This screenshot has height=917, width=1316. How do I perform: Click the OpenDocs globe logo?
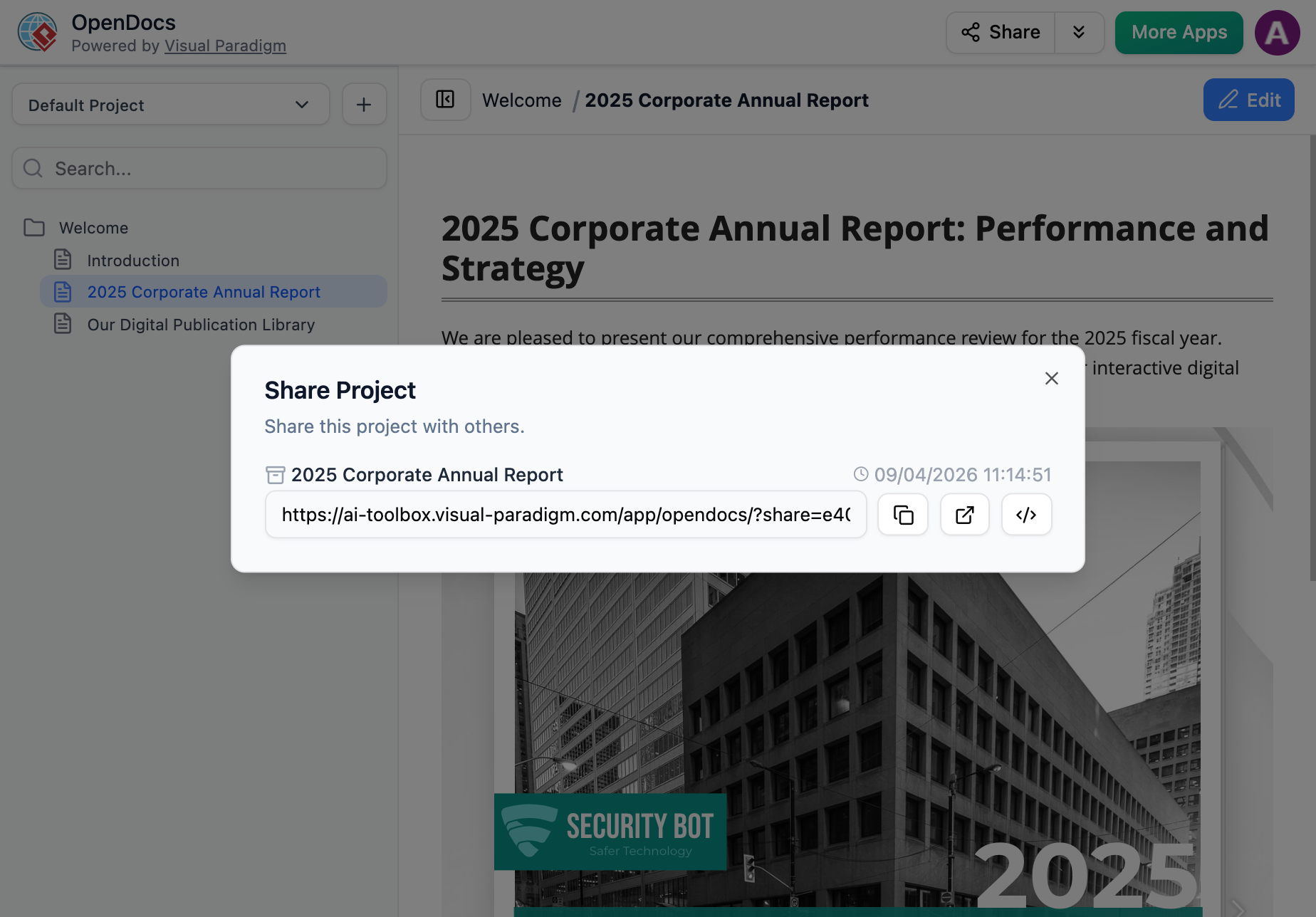(x=37, y=32)
